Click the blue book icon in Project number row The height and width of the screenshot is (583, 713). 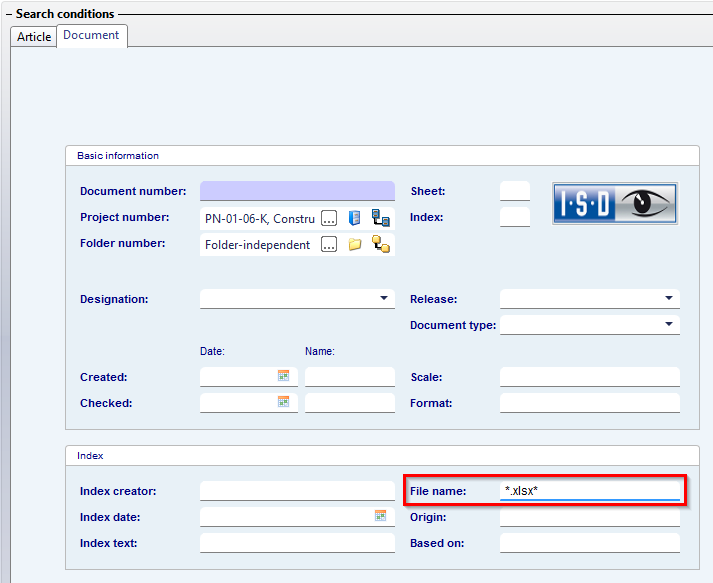pos(354,218)
